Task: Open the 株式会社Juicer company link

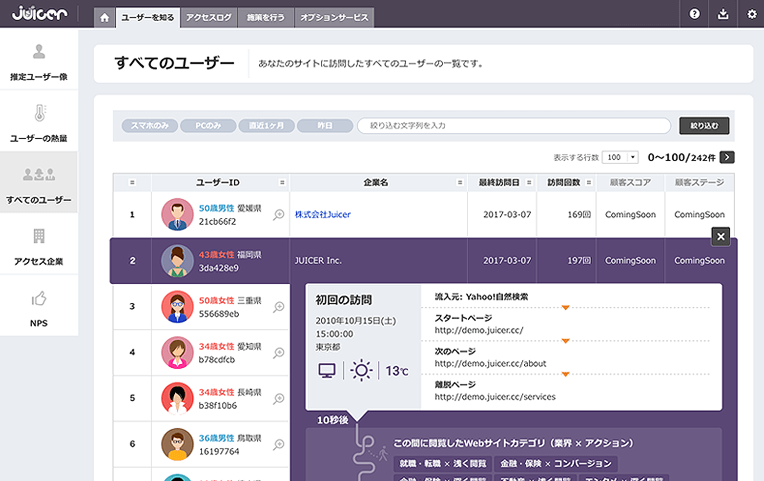Action: click(322, 214)
